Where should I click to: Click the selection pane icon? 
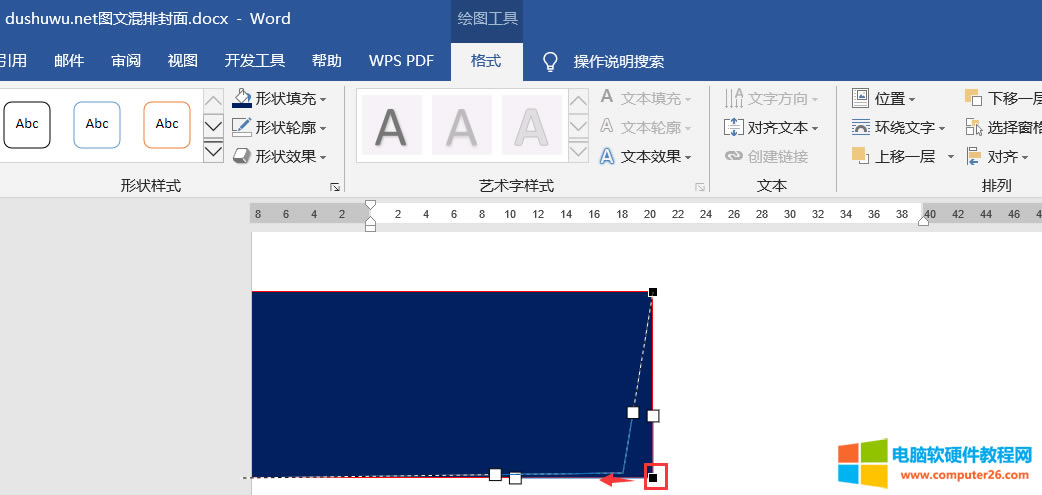point(974,128)
